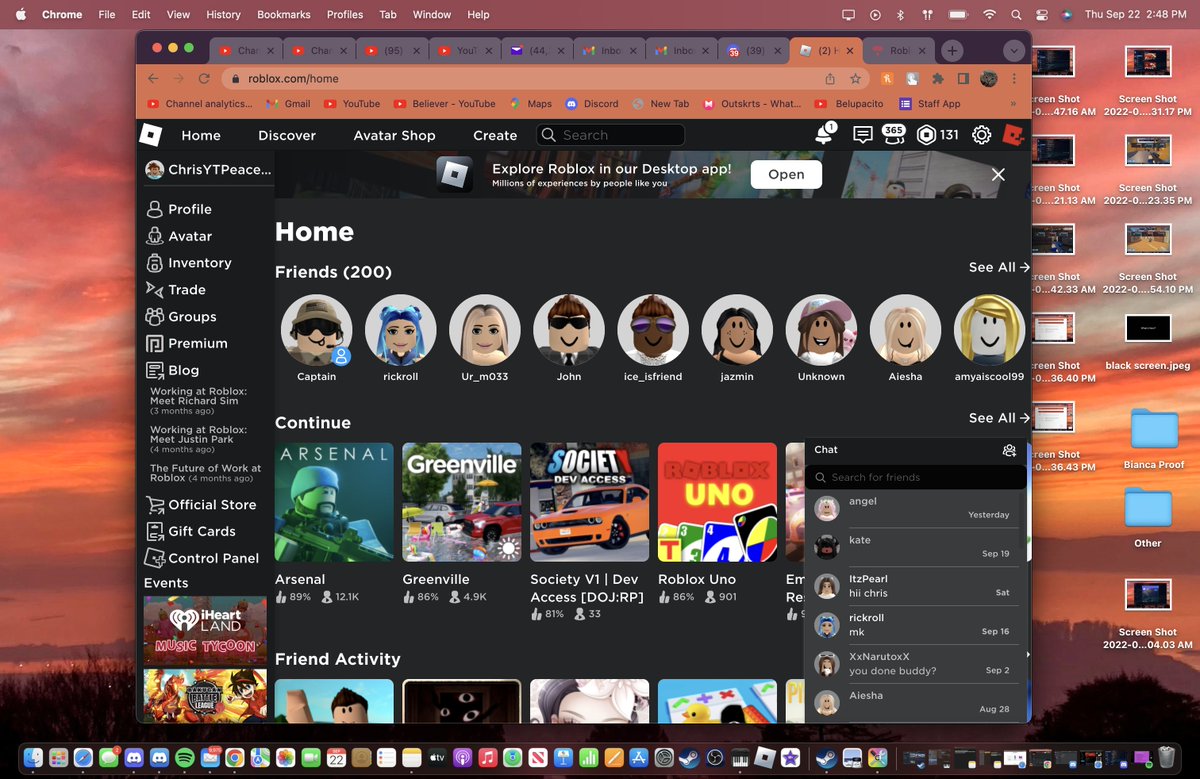The image size is (1200, 779).
Task: Reload the page in Chrome
Action: 204,78
